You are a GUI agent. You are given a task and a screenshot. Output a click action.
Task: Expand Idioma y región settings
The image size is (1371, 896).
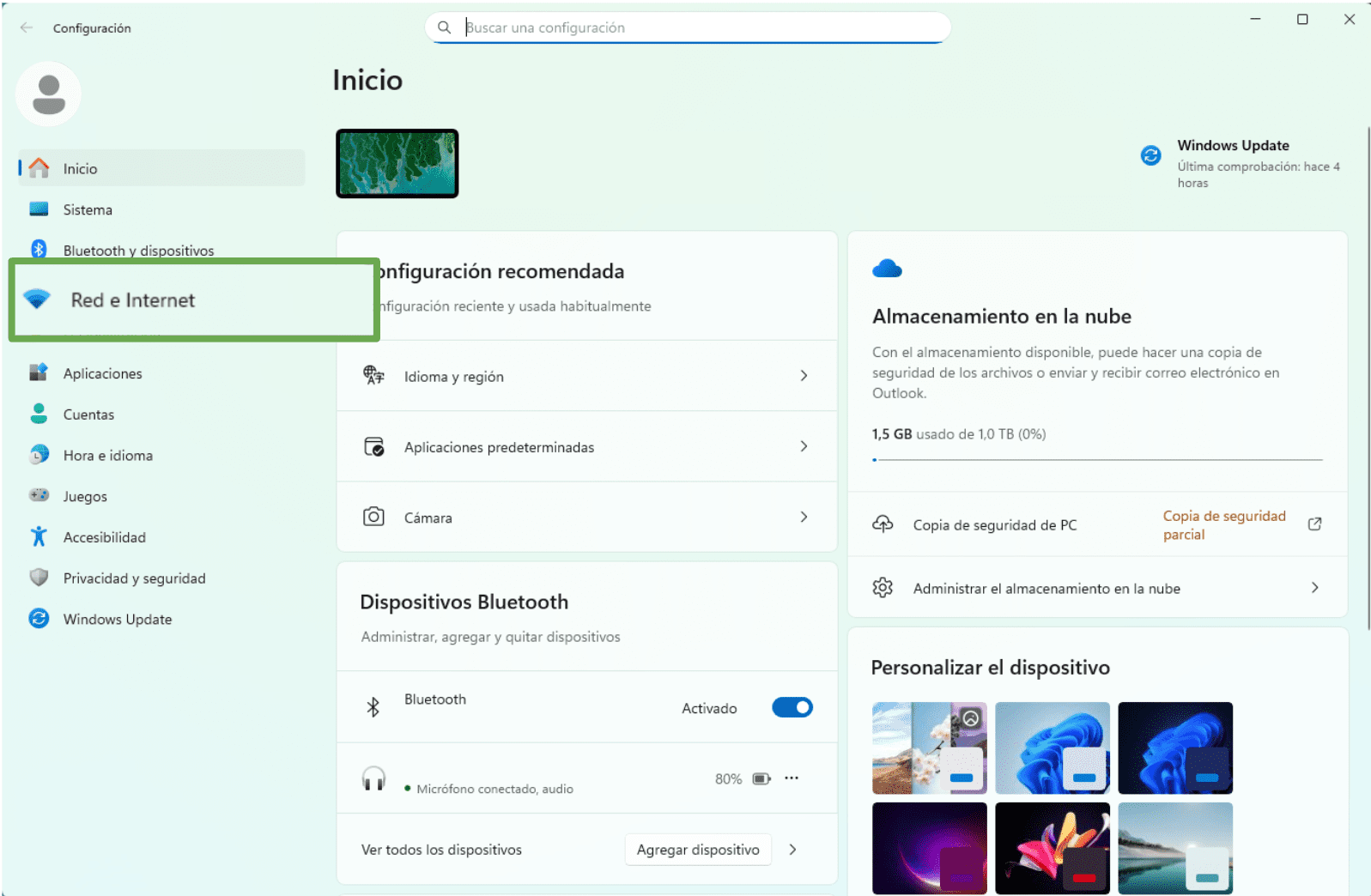pos(804,376)
